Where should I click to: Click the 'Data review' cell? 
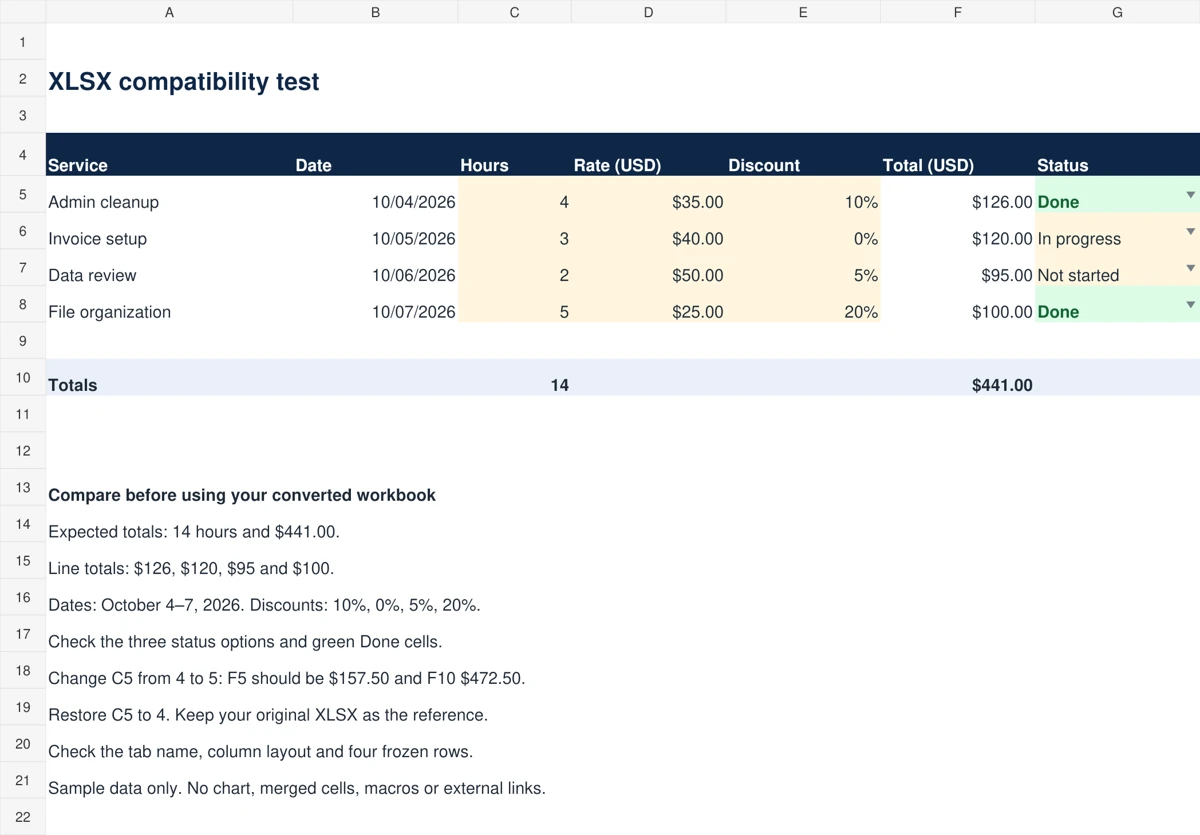coord(169,268)
